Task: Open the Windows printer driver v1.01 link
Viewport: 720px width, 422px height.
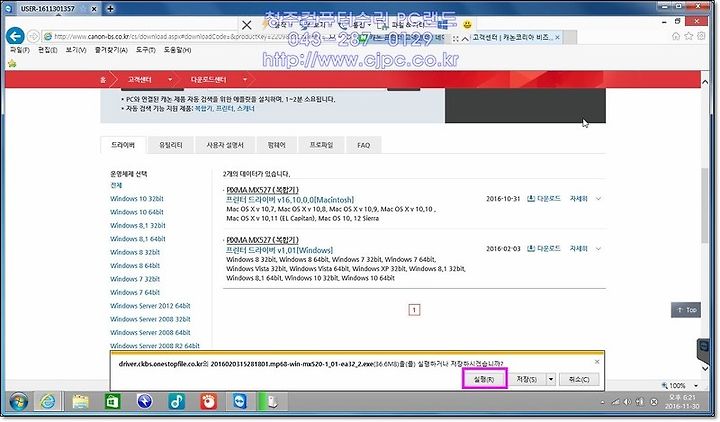Action: point(279,250)
